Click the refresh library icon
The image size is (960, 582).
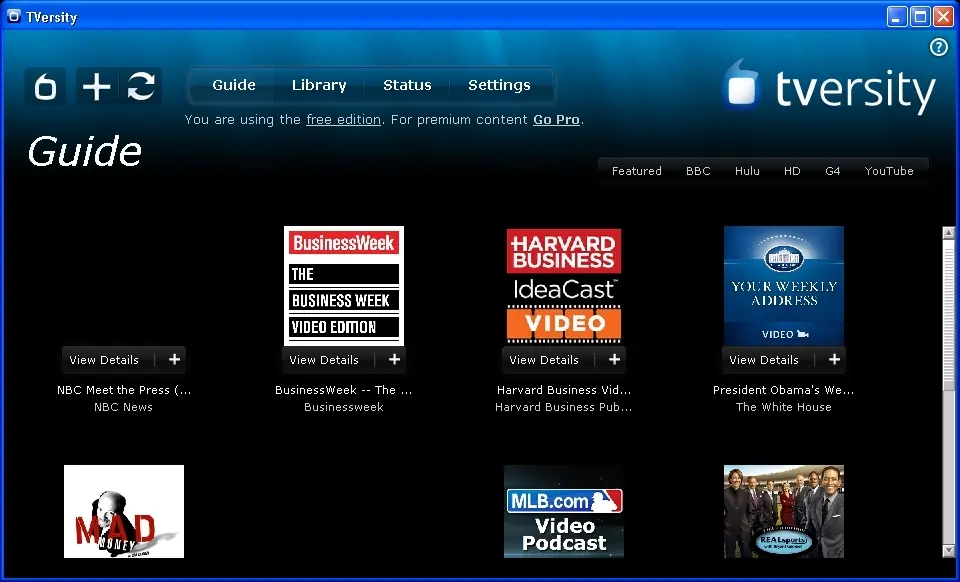(141, 86)
